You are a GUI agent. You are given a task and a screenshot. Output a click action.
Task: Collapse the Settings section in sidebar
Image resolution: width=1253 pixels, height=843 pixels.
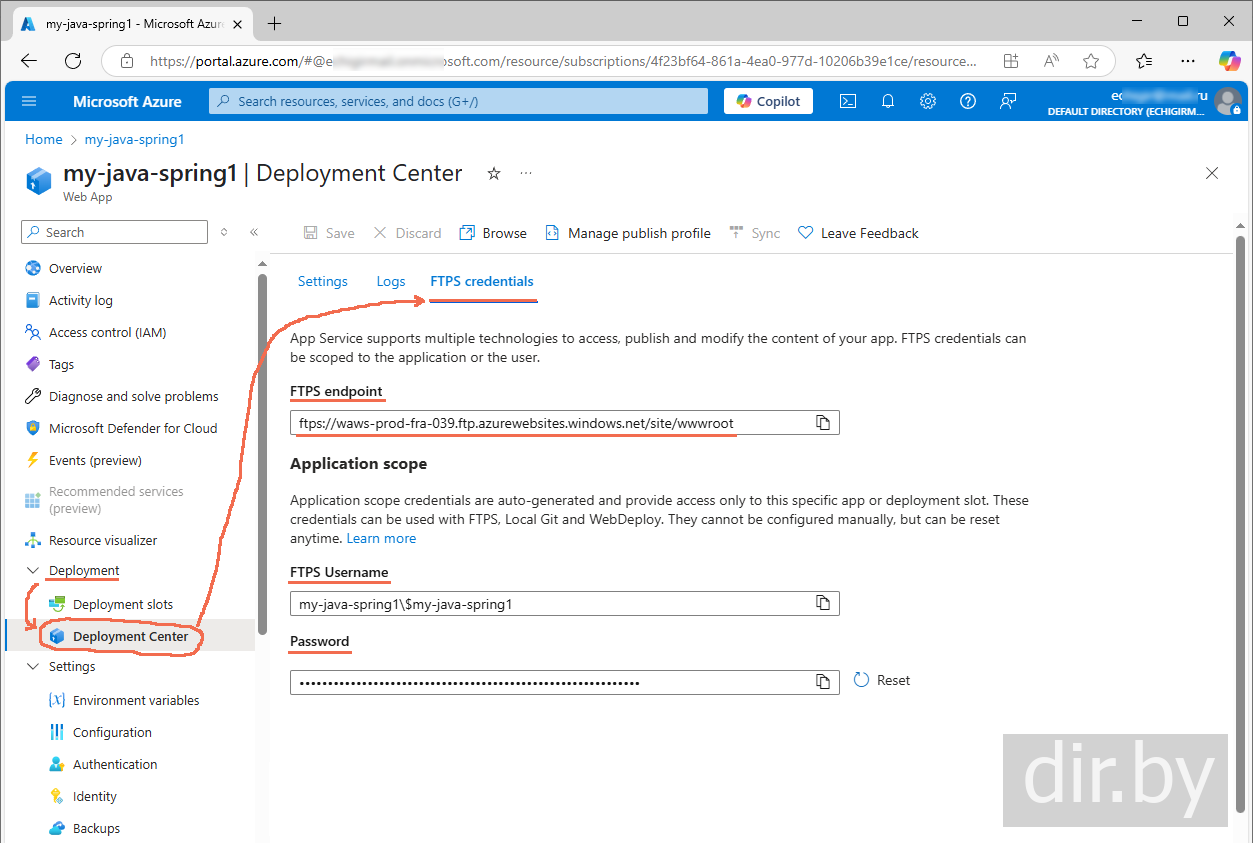click(x=33, y=667)
